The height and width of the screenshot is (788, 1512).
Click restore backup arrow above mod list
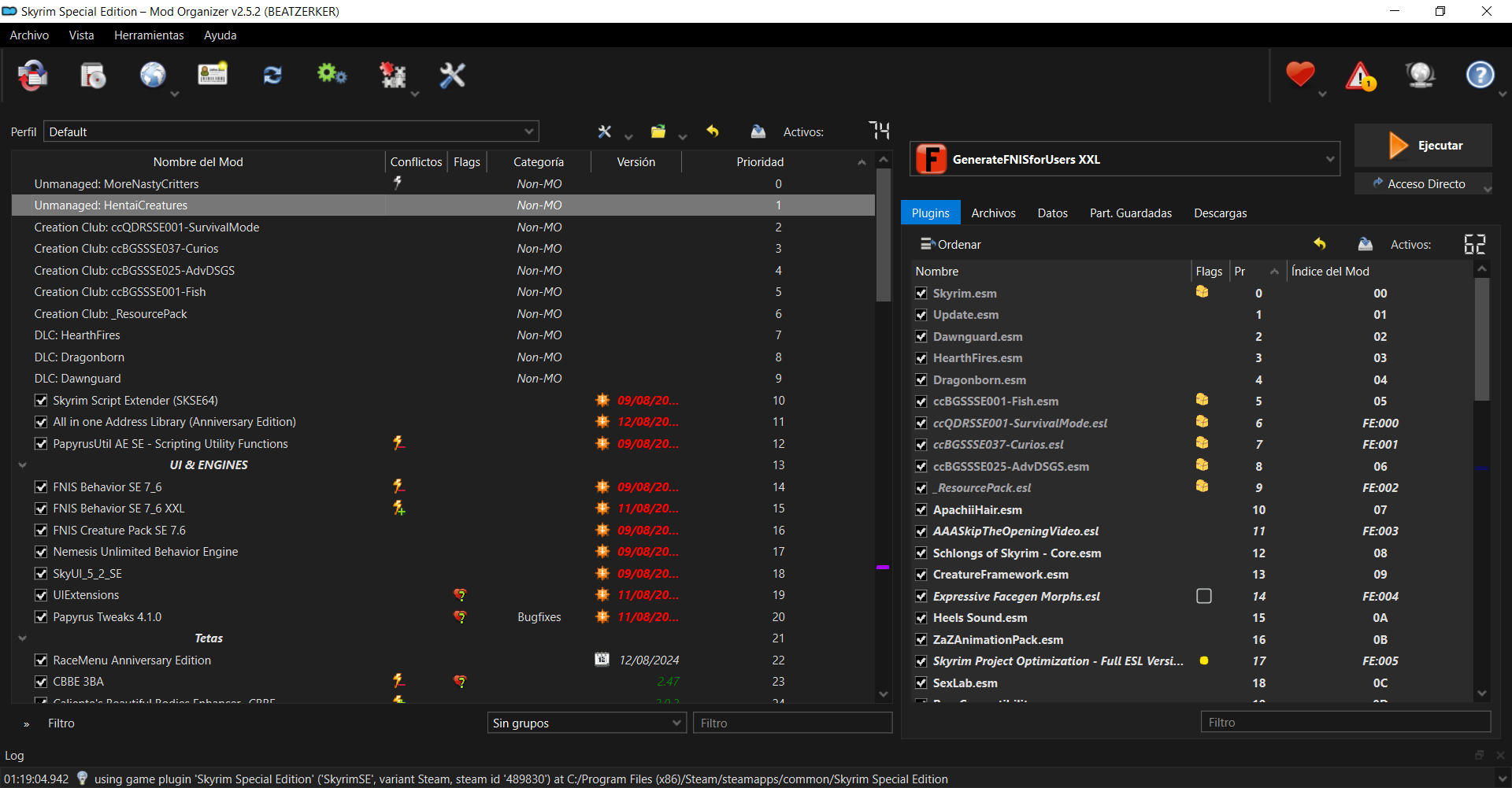(x=713, y=131)
